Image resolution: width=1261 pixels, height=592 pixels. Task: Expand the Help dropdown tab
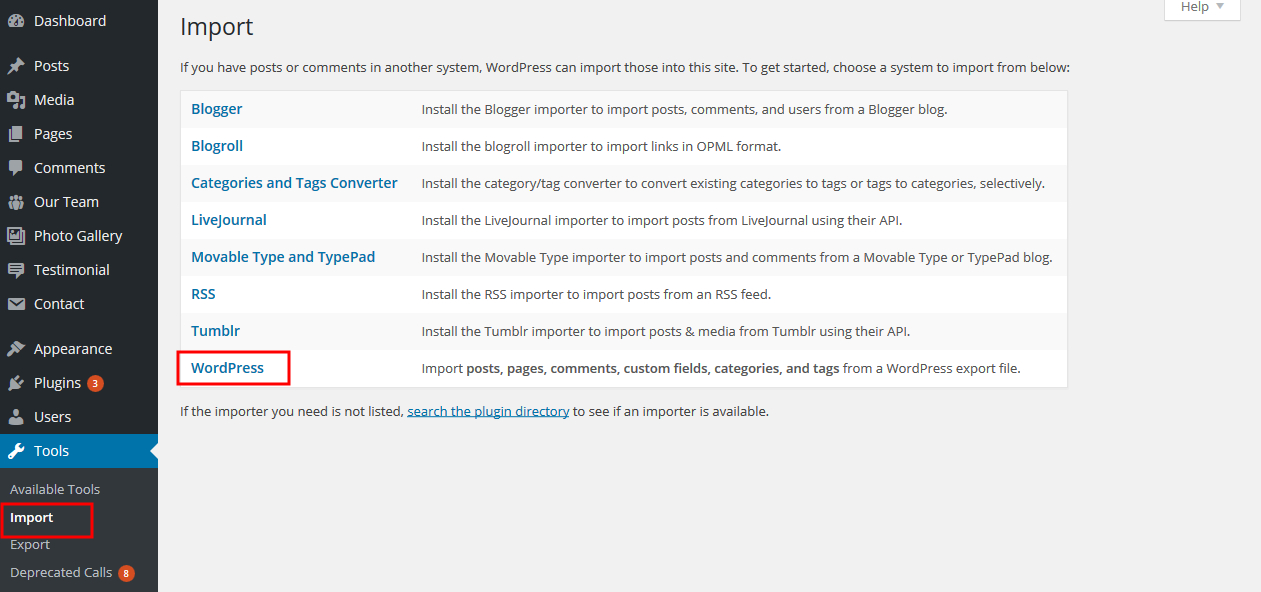click(x=1202, y=8)
